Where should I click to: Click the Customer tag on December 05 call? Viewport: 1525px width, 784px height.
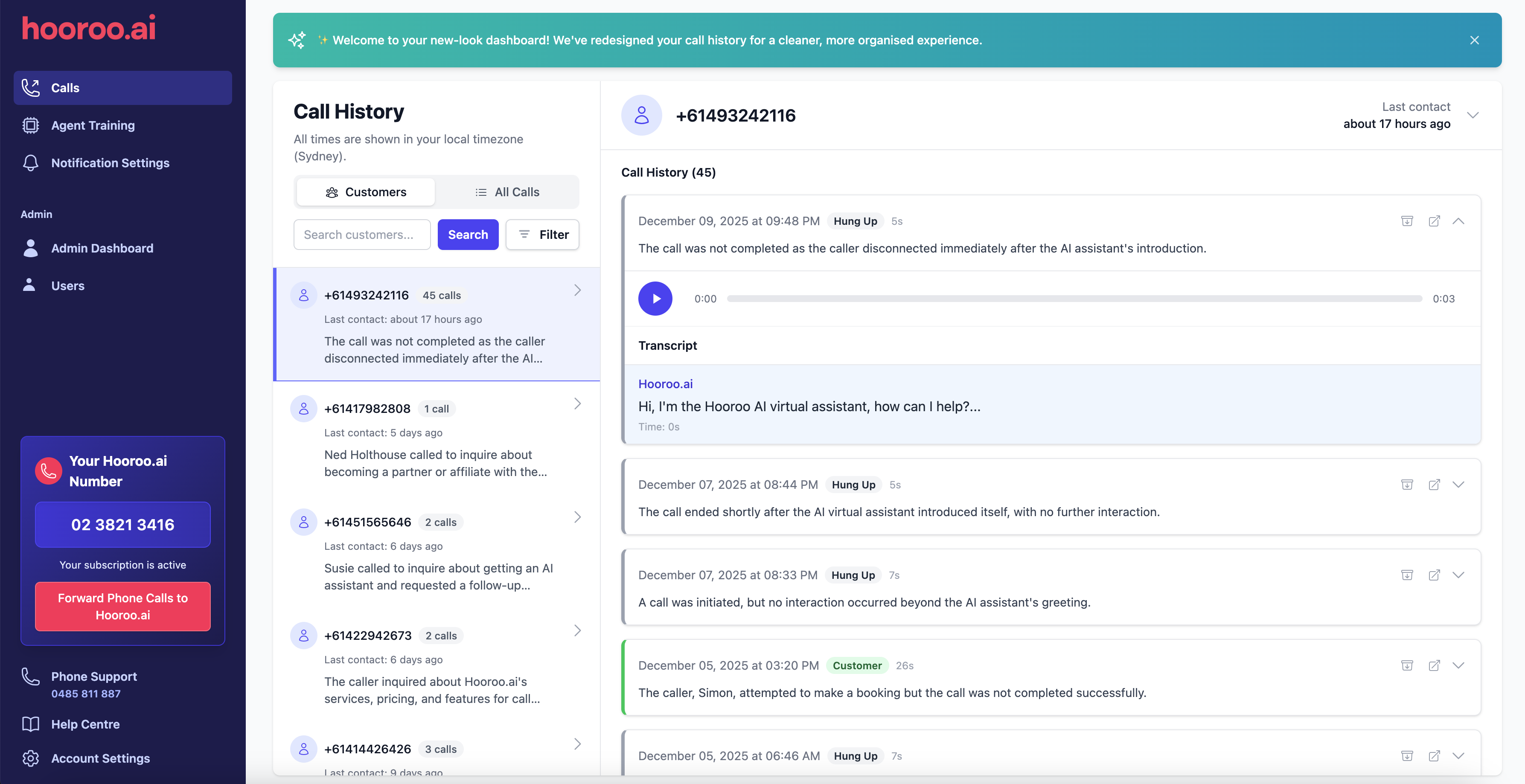(857, 666)
